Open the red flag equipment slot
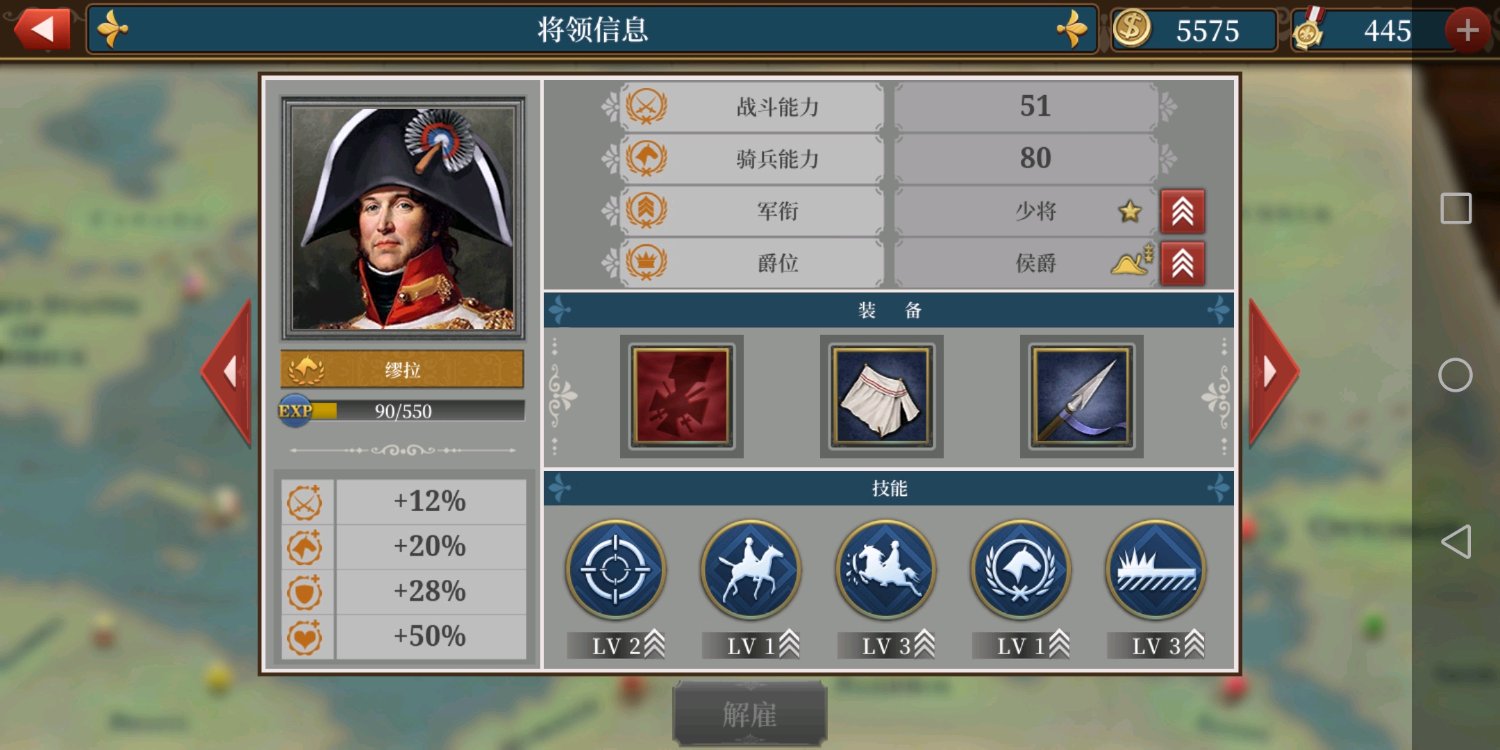 click(x=682, y=397)
